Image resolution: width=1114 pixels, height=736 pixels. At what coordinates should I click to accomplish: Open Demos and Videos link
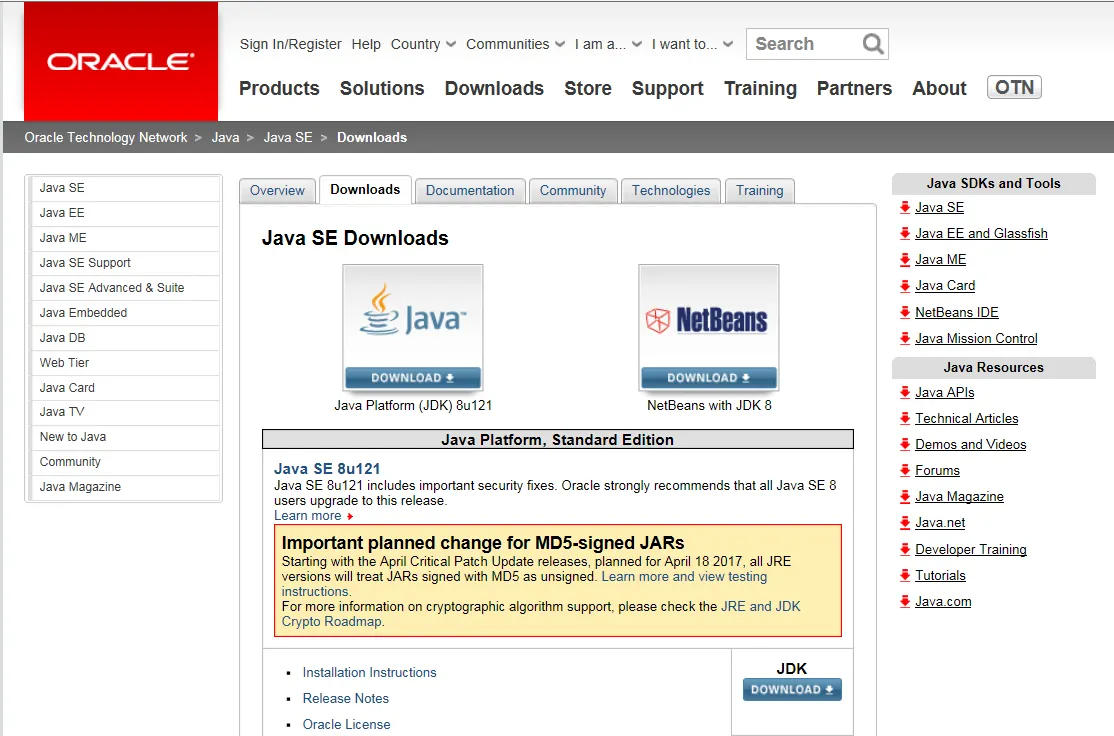tap(970, 445)
